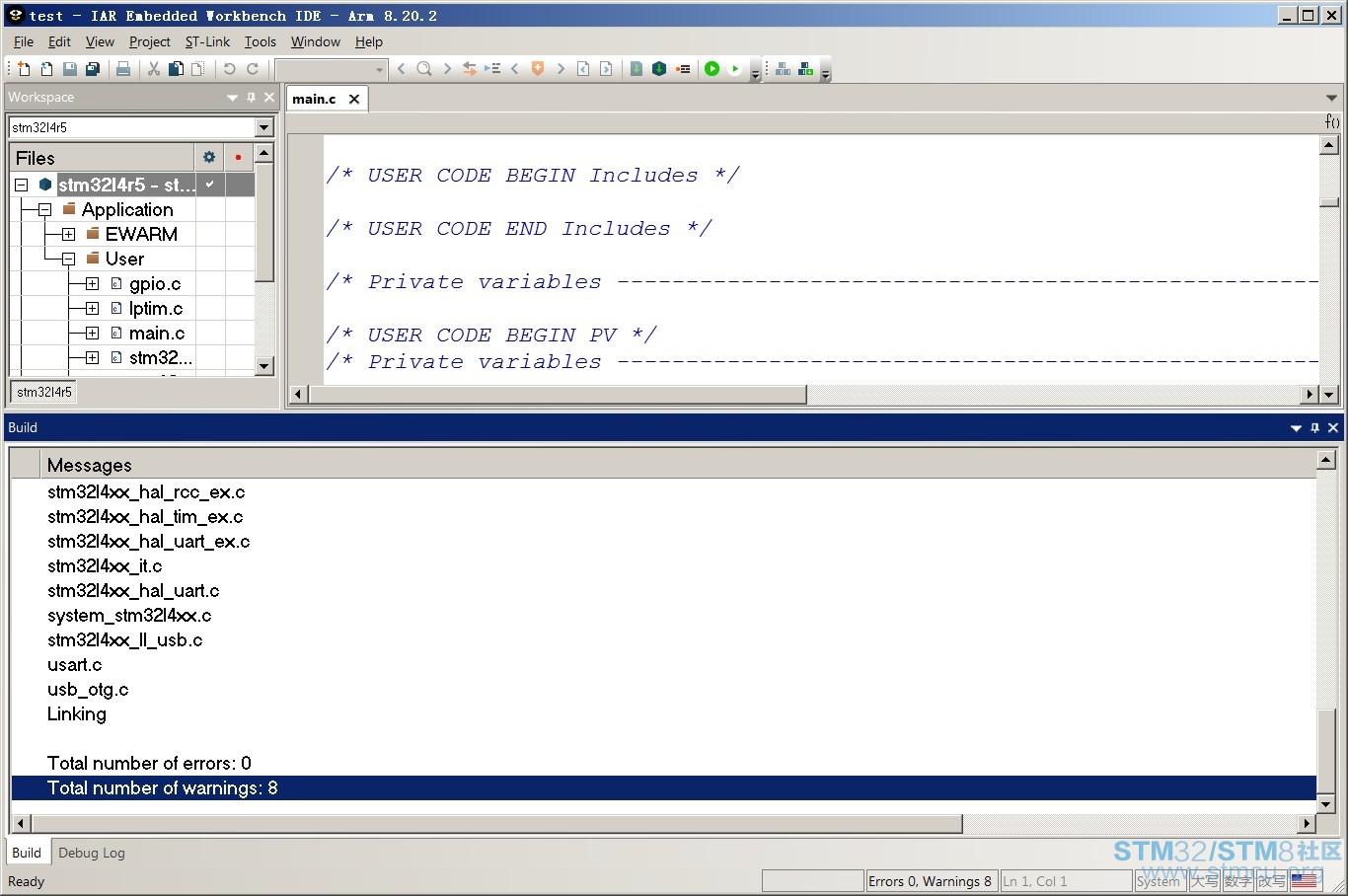Collapse the Application folder
Viewport: 1348px width, 896px height.
pos(44,209)
